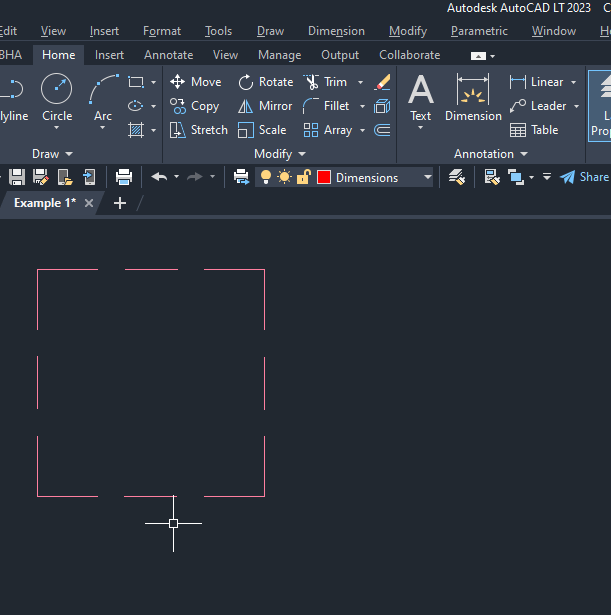Switch to the Annotate ribbon tab
This screenshot has height=615, width=611.
pos(169,55)
